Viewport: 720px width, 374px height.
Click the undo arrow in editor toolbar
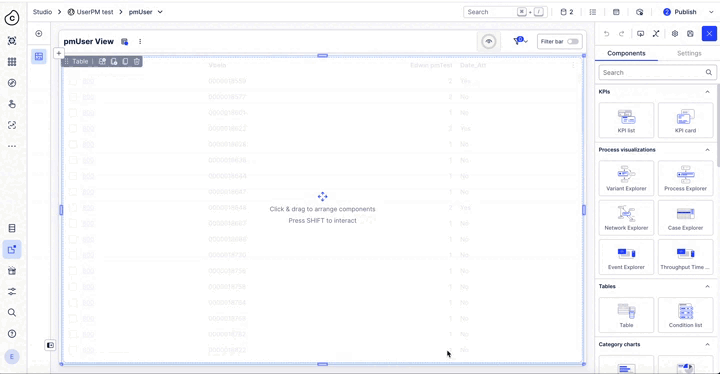[x=607, y=34]
